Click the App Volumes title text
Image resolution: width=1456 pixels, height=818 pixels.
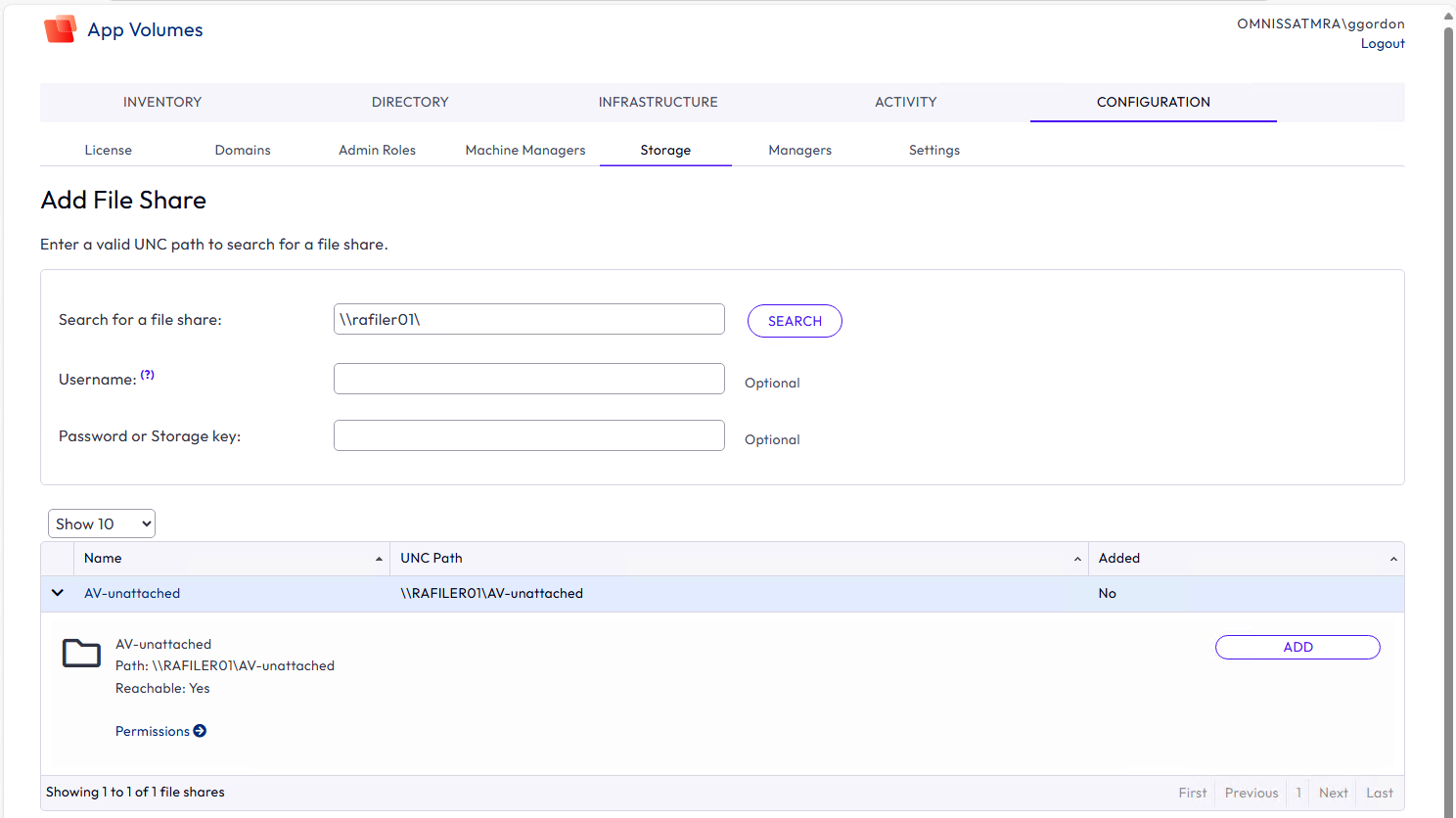point(145,29)
